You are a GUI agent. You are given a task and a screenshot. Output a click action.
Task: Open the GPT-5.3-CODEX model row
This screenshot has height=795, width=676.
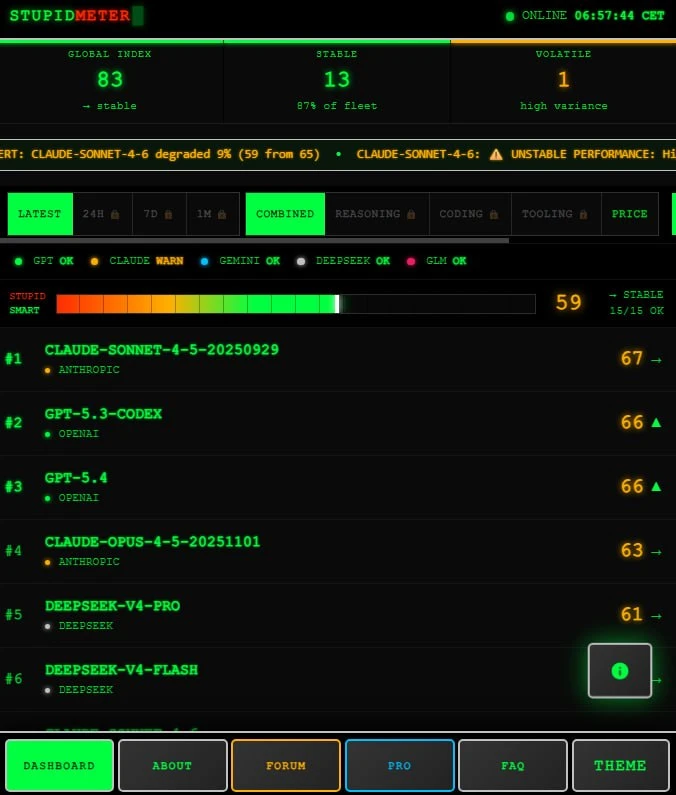pos(338,423)
